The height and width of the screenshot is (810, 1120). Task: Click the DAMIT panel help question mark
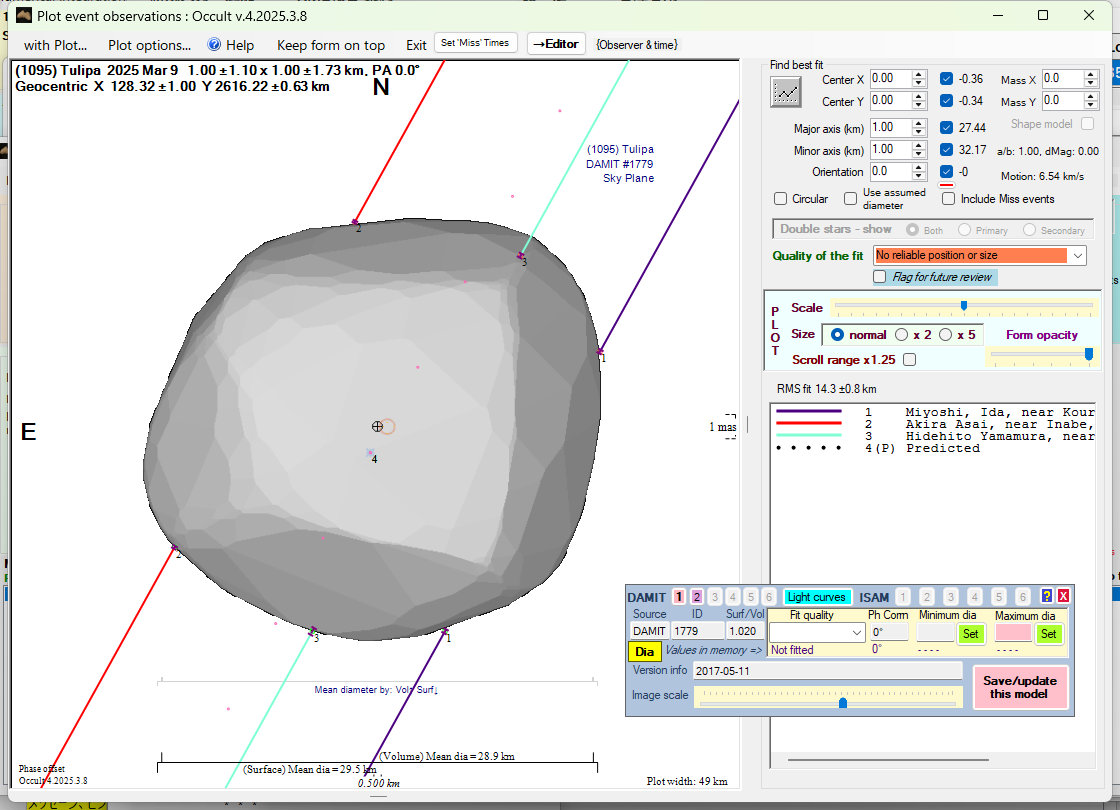tap(1047, 597)
